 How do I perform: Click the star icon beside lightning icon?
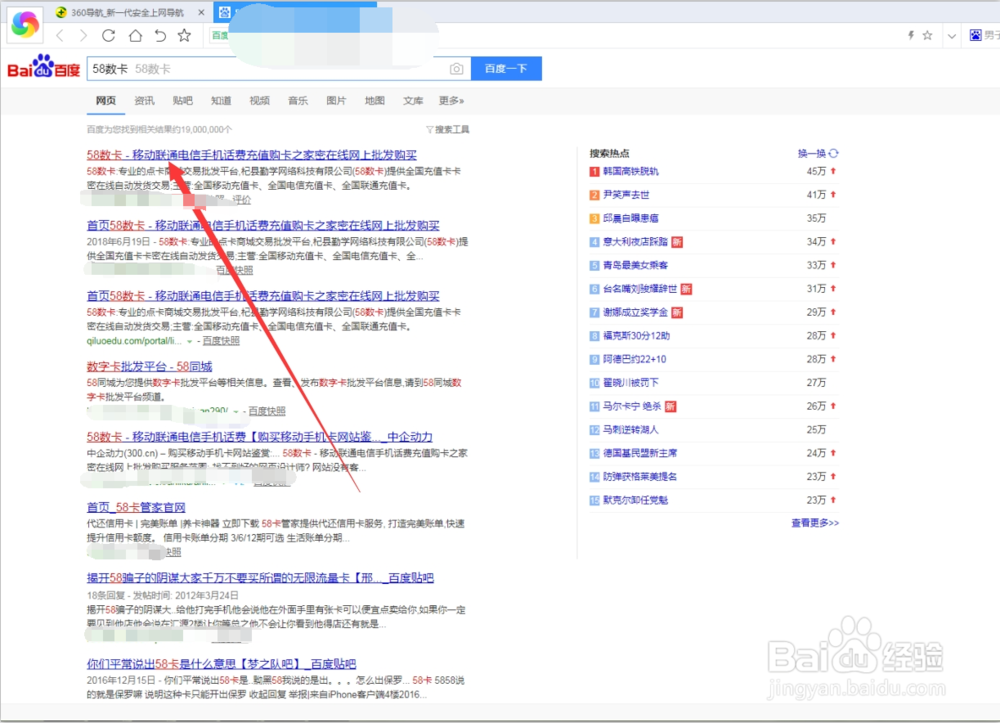click(927, 36)
